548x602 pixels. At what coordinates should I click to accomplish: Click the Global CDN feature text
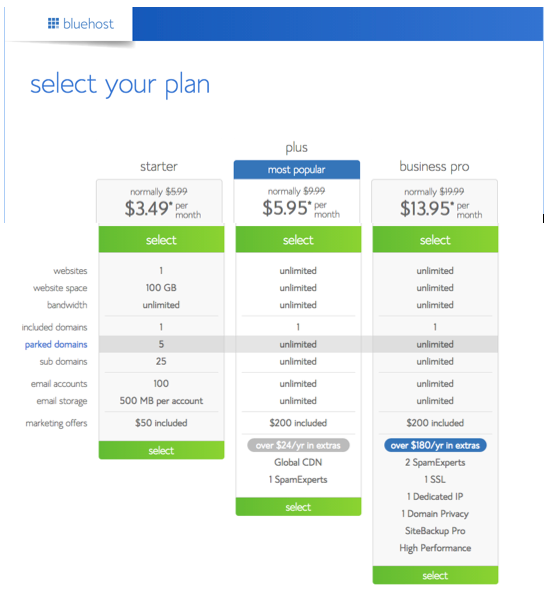click(298, 462)
